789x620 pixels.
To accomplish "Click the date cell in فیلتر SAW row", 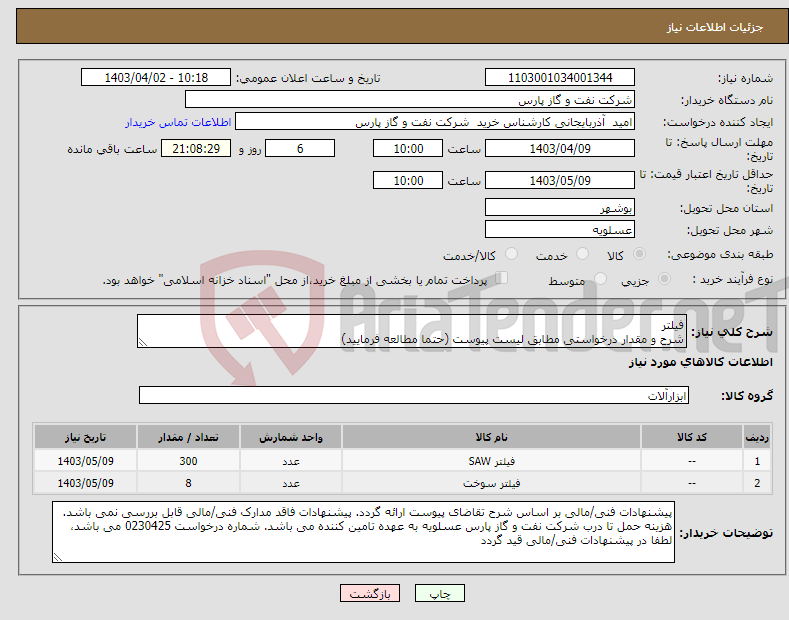I will coord(86,461).
